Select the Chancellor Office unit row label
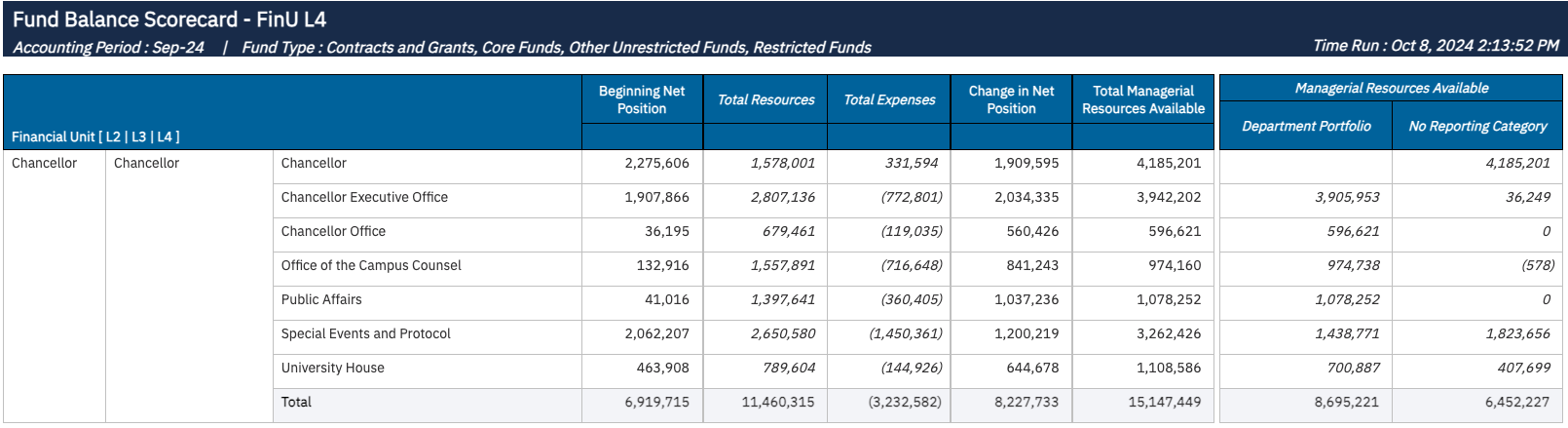Image resolution: width=1568 pixels, height=428 pixels. point(333,231)
